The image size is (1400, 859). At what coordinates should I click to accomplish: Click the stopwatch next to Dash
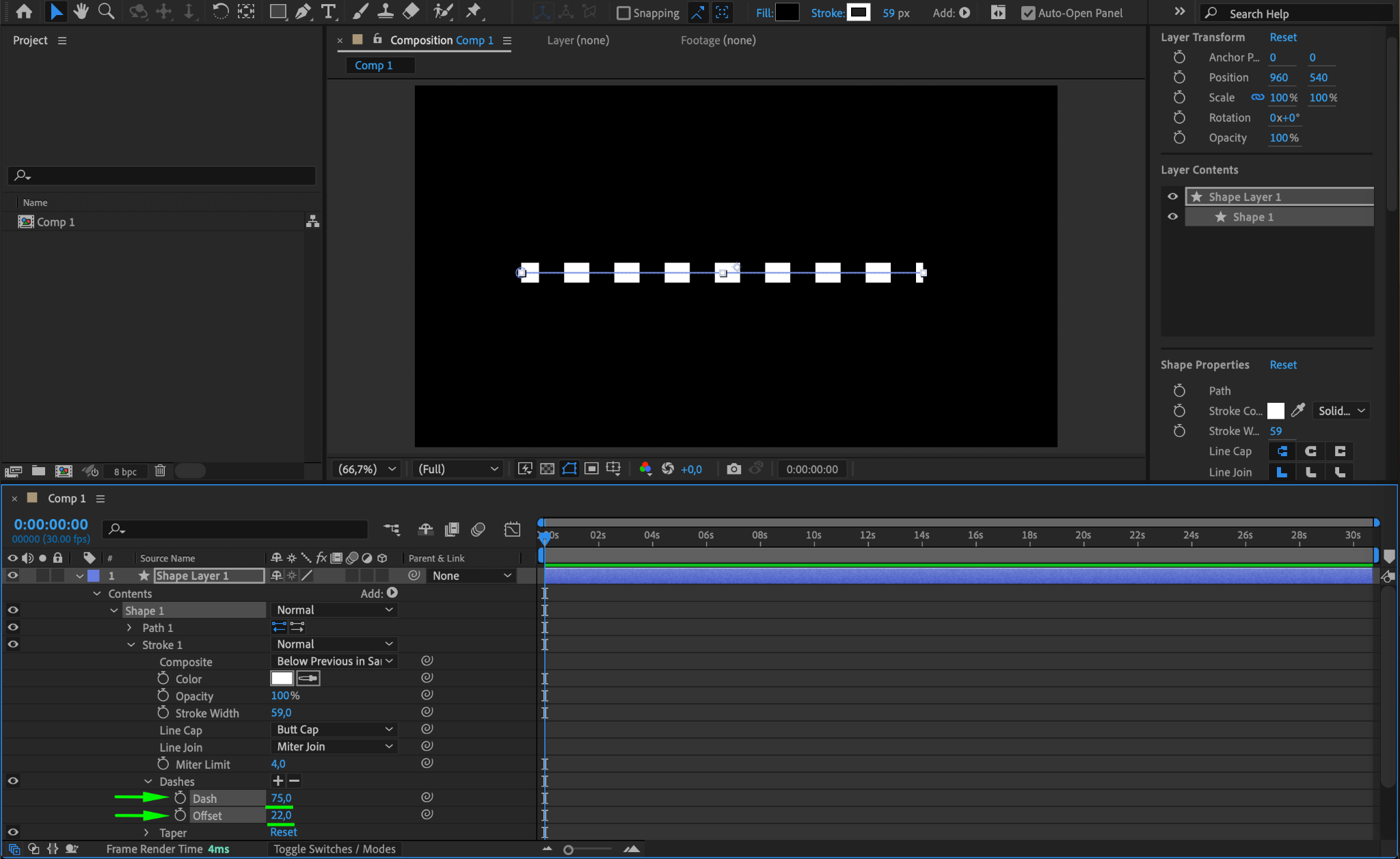click(180, 797)
